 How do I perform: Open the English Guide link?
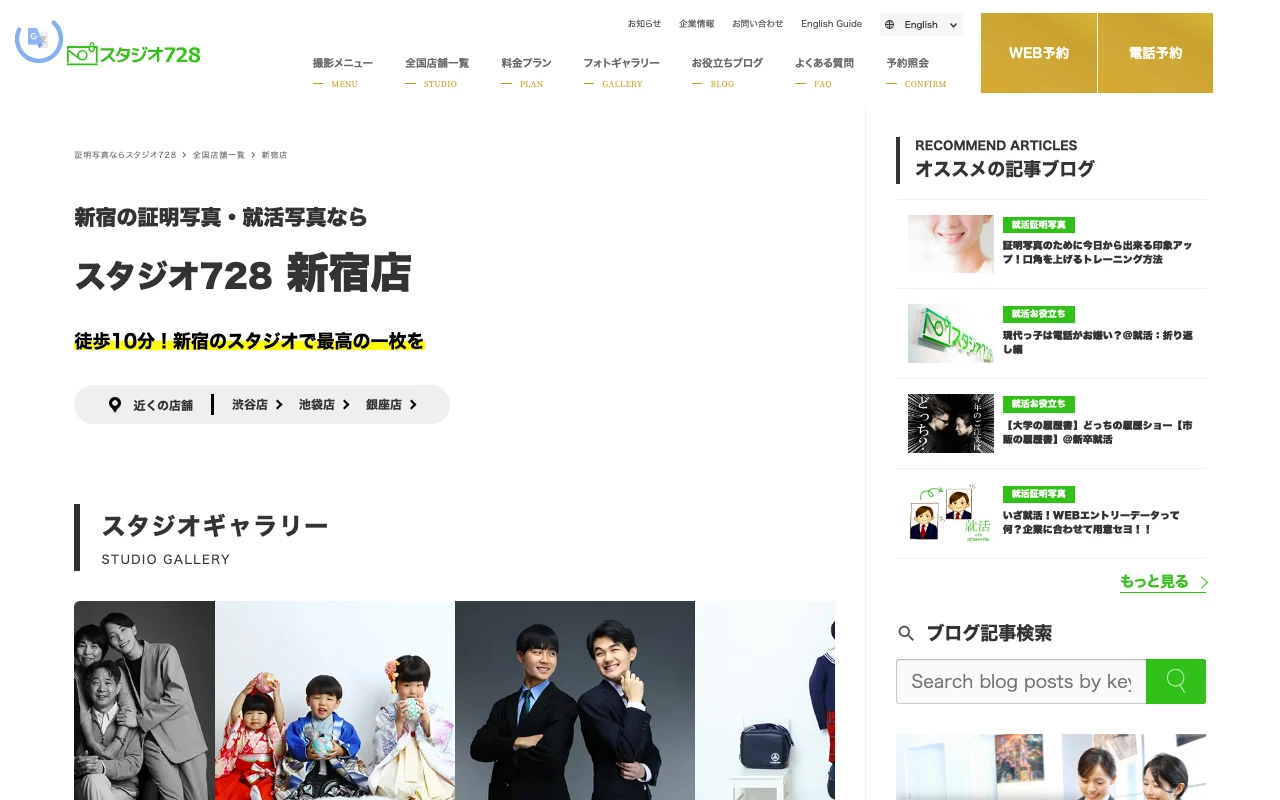[x=831, y=24]
